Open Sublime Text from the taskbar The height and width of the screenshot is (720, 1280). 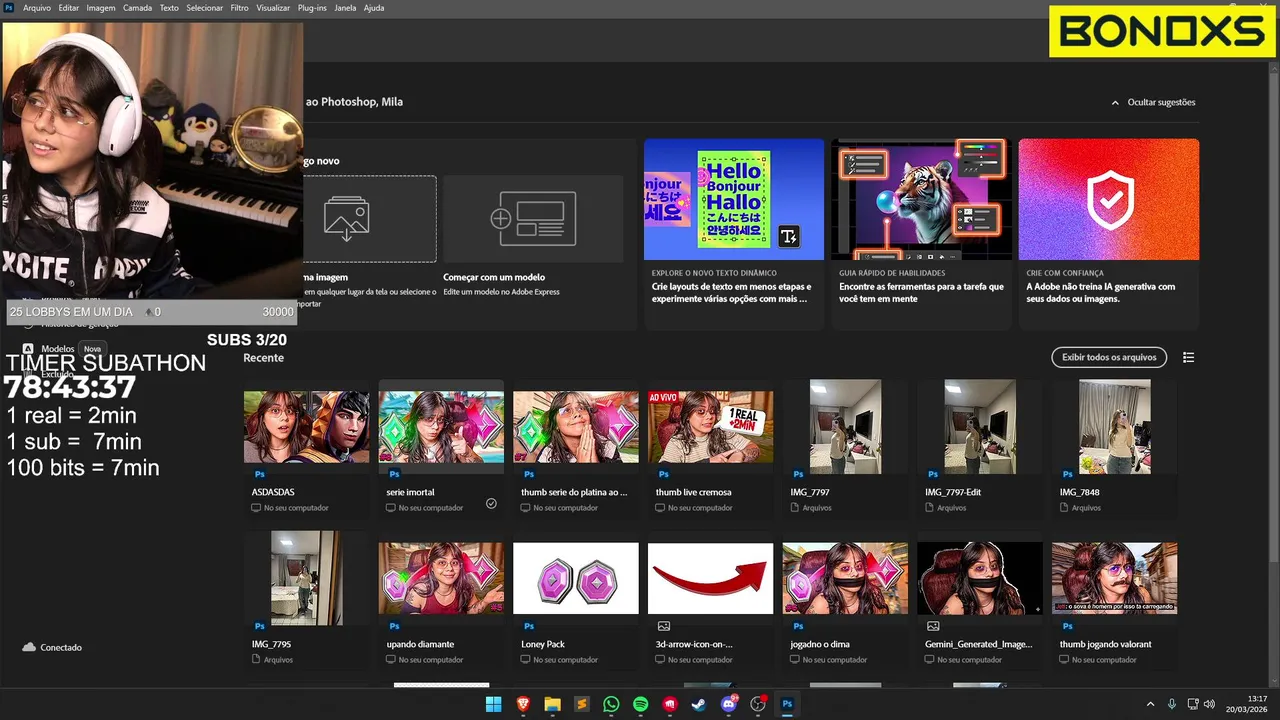[x=582, y=704]
